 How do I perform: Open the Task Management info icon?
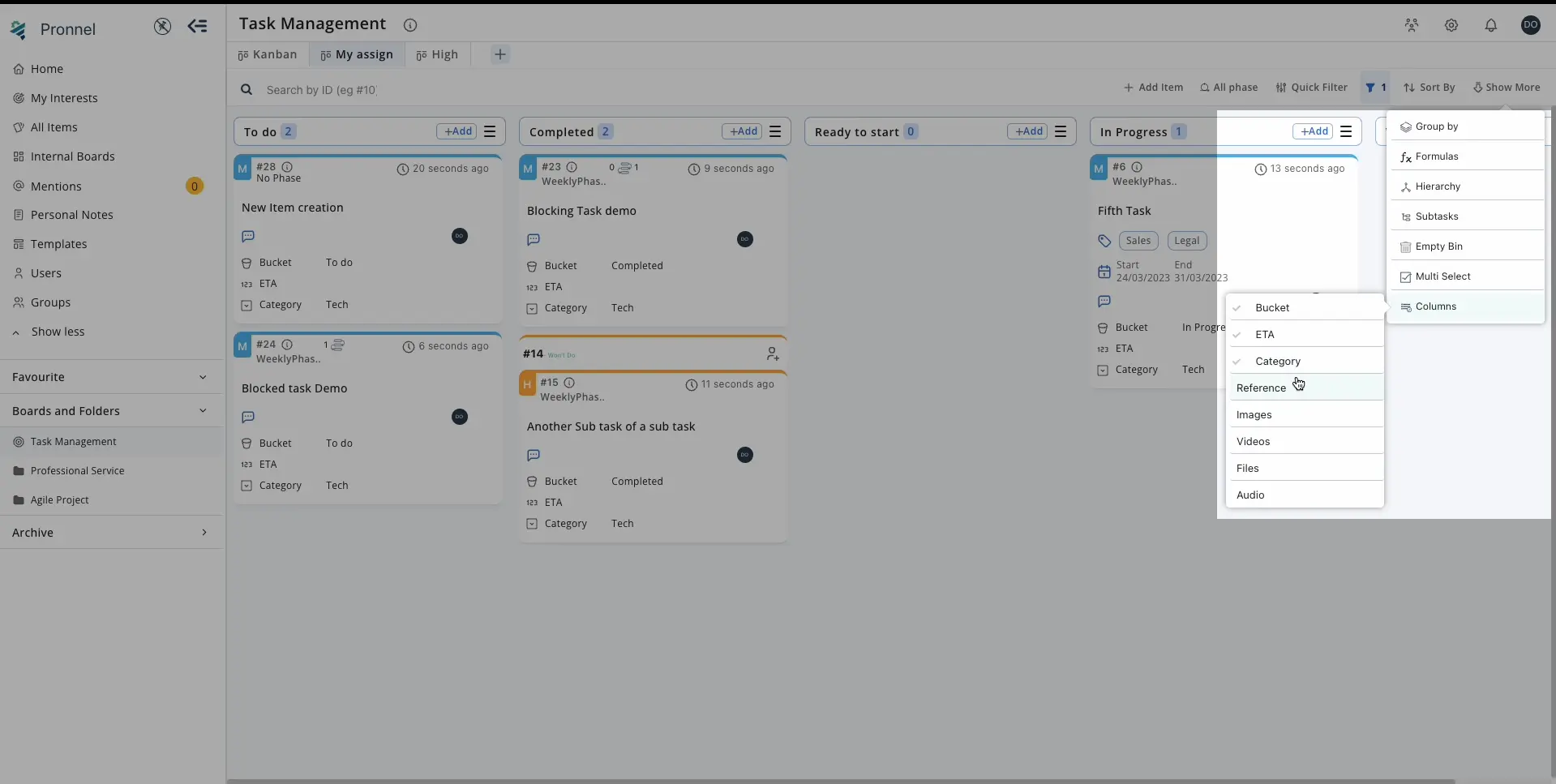click(410, 25)
